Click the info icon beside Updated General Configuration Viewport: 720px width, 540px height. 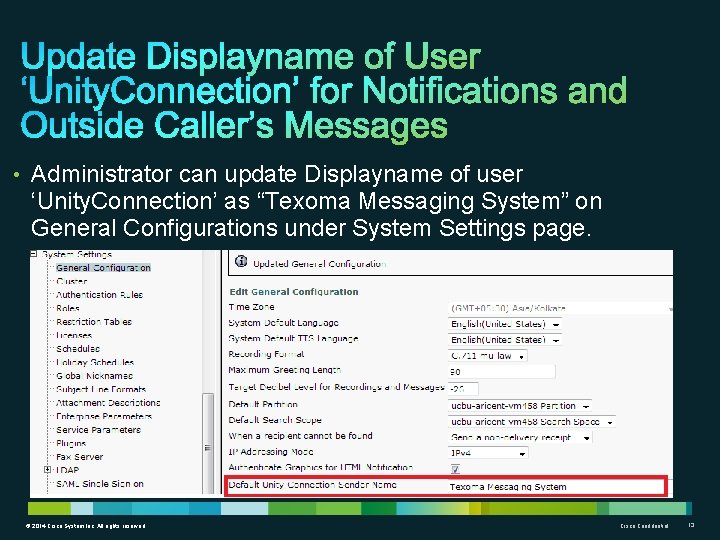pyautogui.click(x=241, y=261)
